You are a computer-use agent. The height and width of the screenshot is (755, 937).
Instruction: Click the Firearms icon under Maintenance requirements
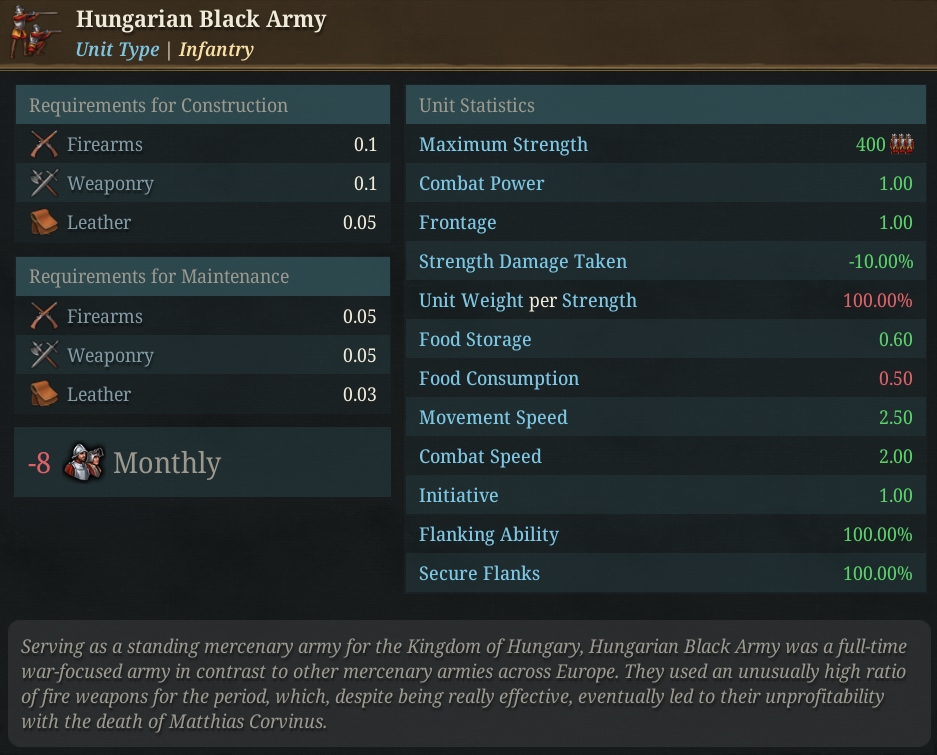click(x=44, y=316)
